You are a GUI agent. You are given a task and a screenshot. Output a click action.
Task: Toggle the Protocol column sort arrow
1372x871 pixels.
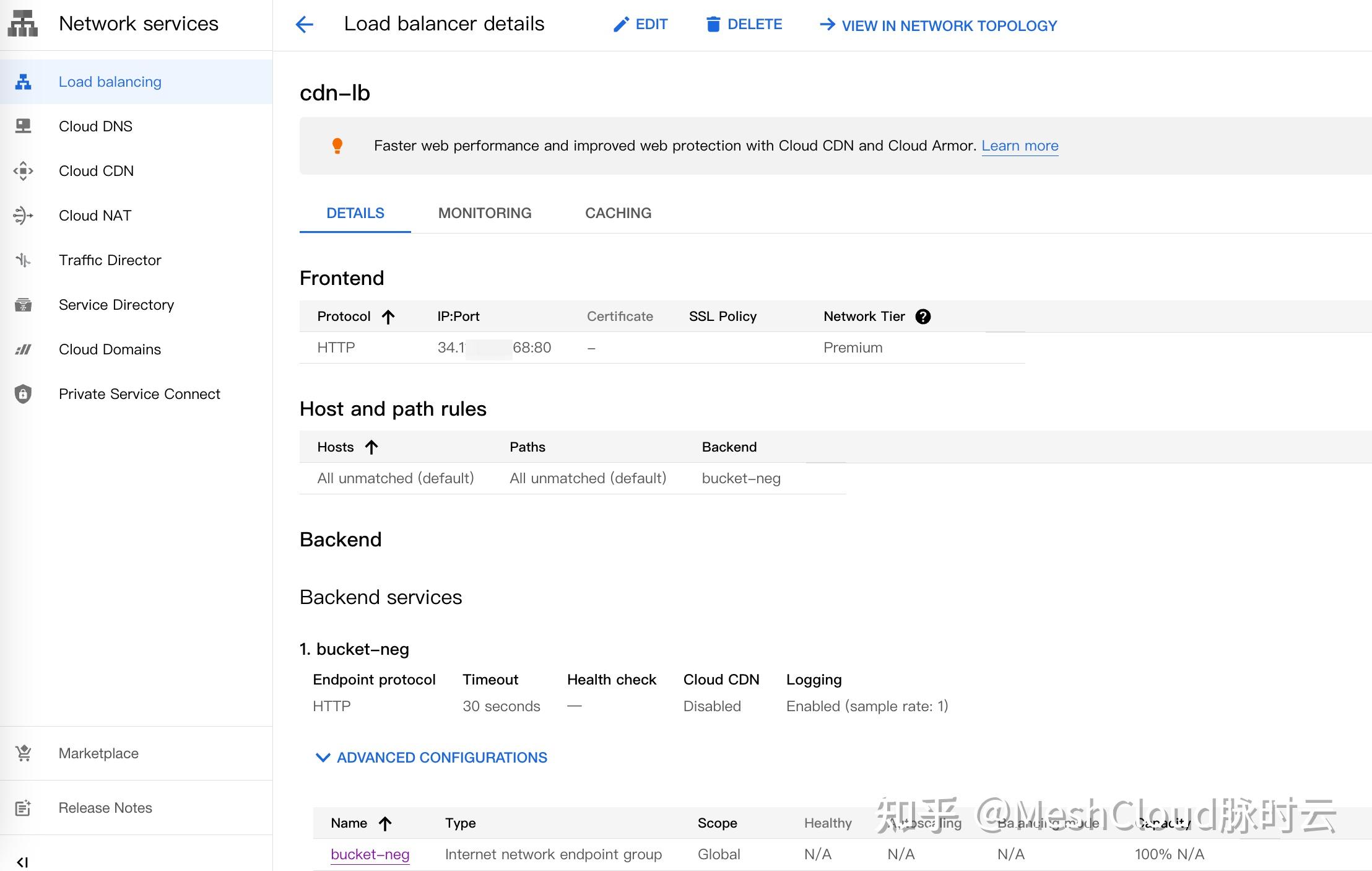(x=388, y=316)
